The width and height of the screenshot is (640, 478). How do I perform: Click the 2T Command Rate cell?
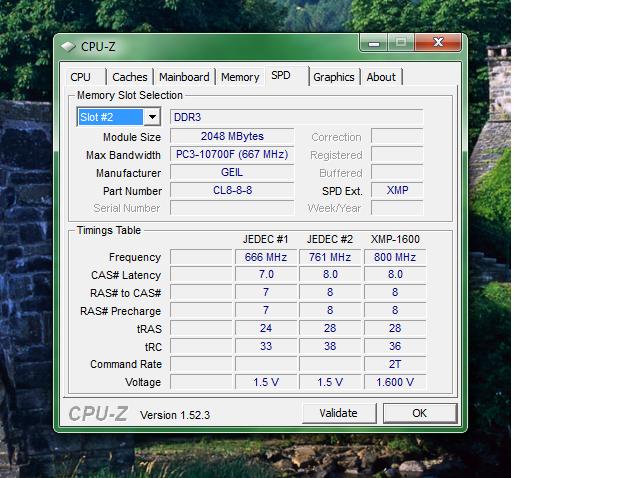(395, 364)
